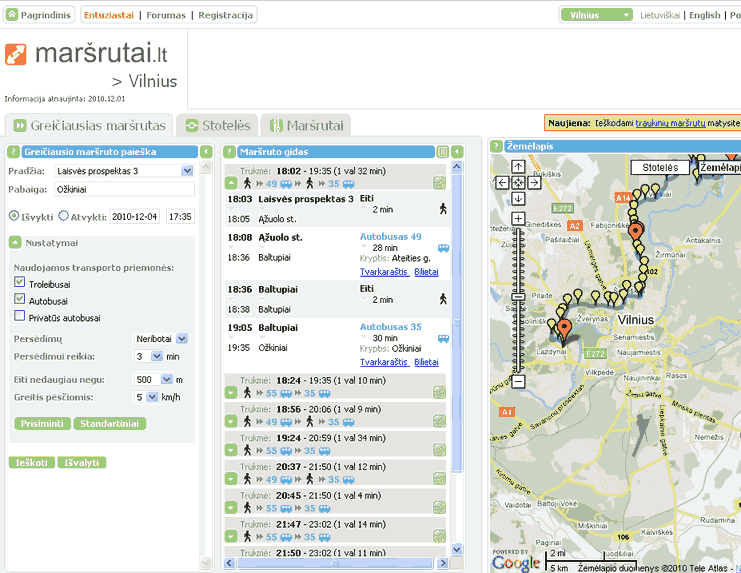The image size is (741, 573).
Task: Open the Persėdimui reikia minutes dropdown
Action: point(156,356)
